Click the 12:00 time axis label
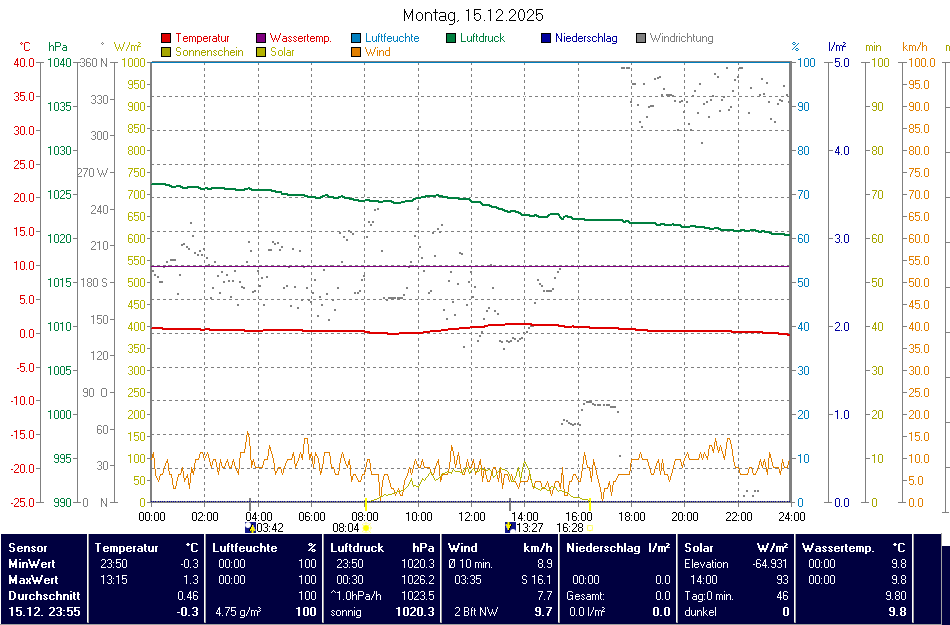The height and width of the screenshot is (625, 950). (x=472, y=516)
